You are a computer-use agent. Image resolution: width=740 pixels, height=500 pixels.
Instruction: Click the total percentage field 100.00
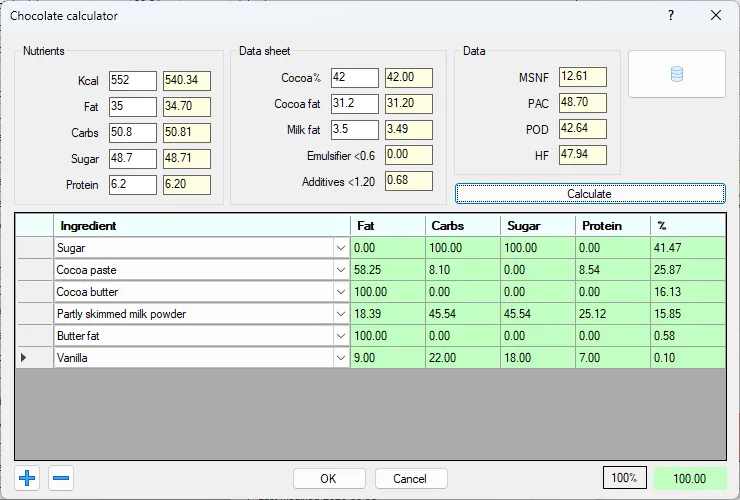pos(690,478)
